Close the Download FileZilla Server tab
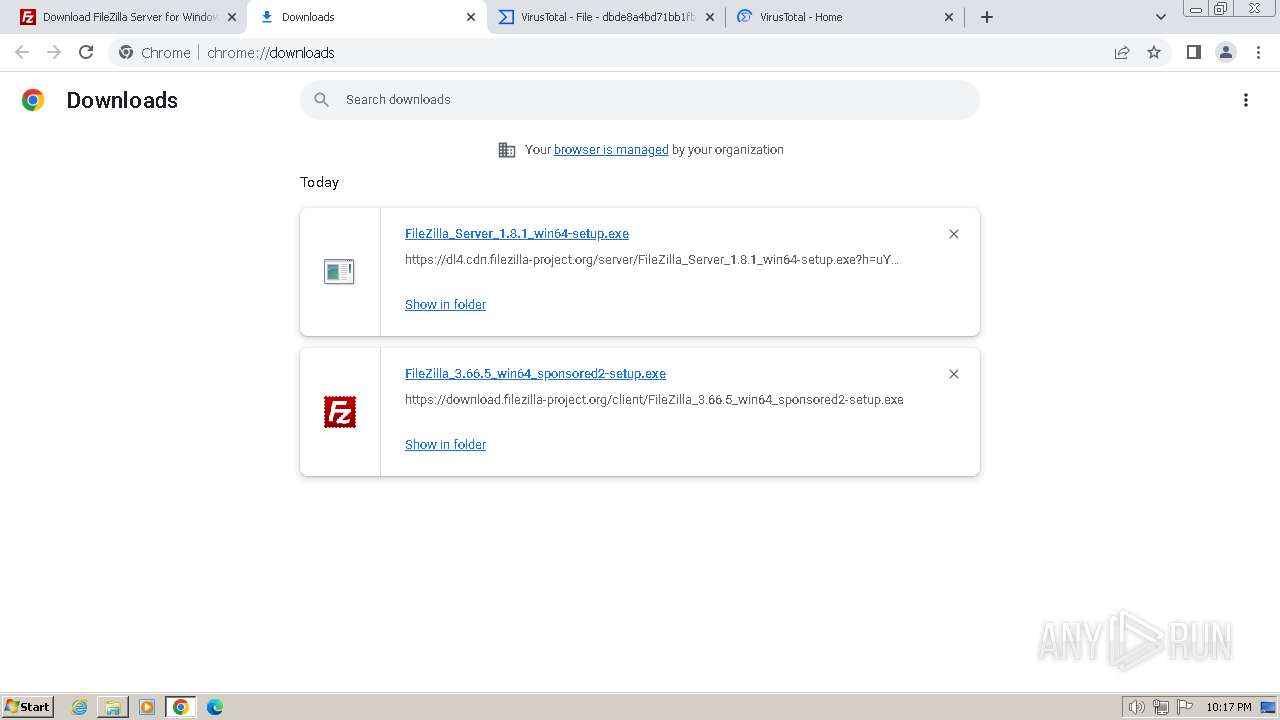This screenshot has height=720, width=1280. point(232,17)
